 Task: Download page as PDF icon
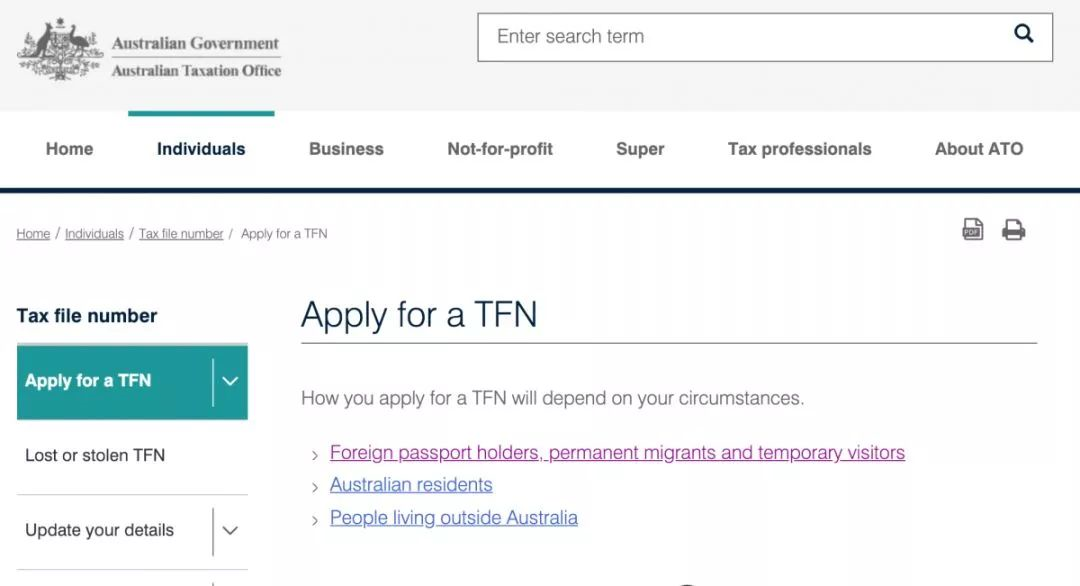coord(973,230)
